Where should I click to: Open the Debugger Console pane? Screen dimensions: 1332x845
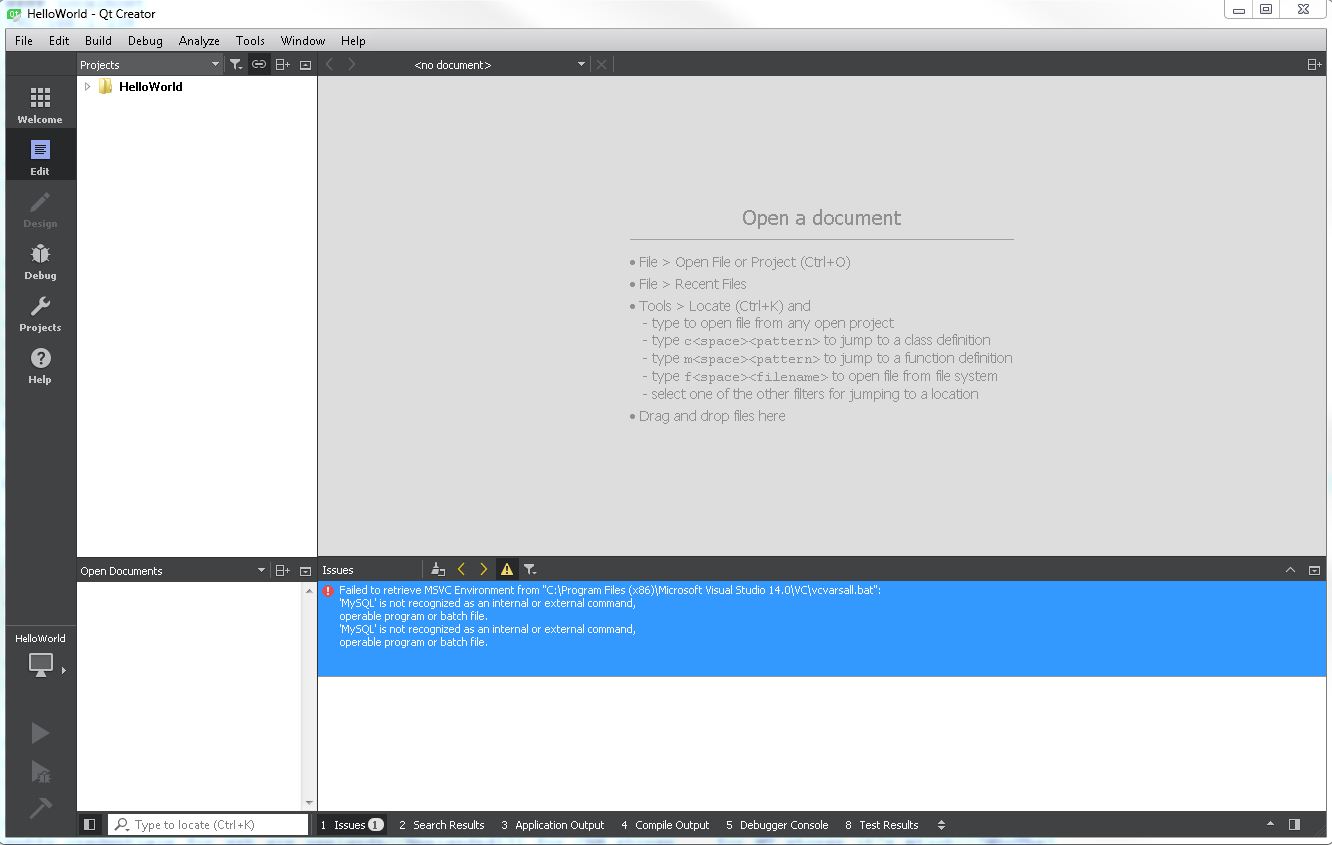(x=777, y=825)
